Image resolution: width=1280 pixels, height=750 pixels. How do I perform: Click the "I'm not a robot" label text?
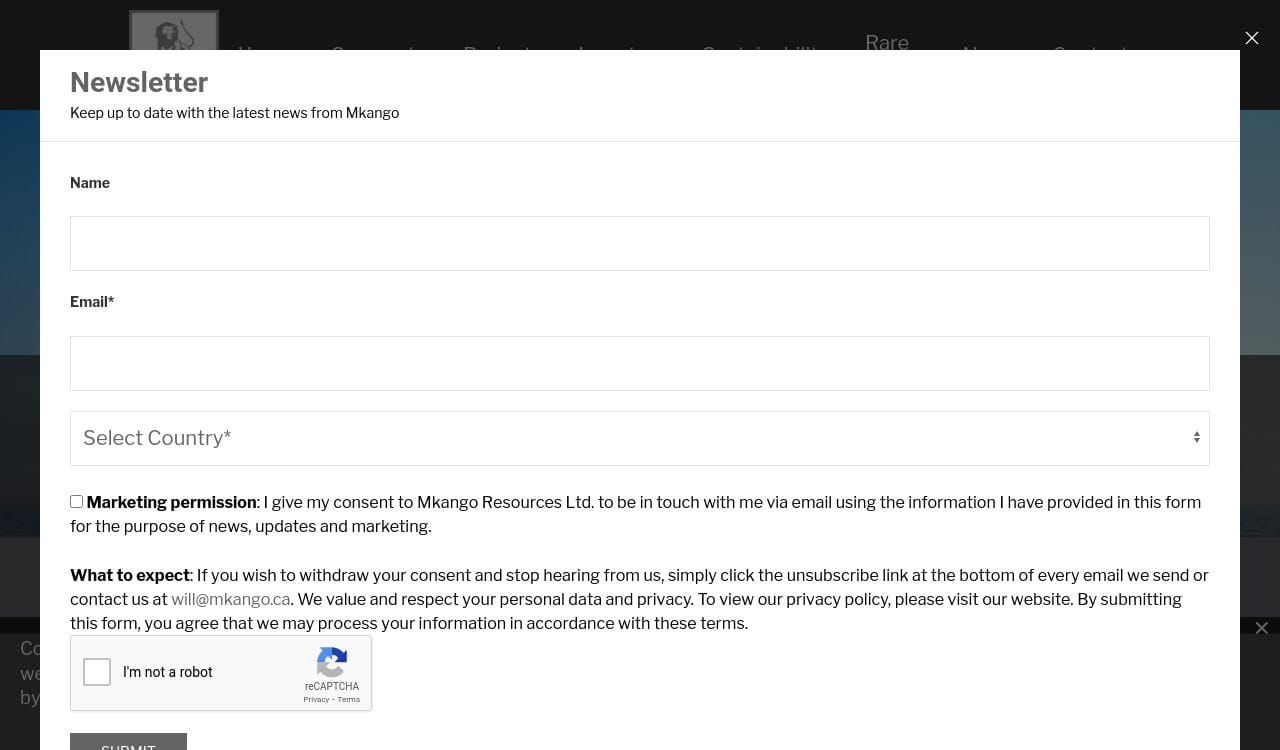click(x=168, y=673)
